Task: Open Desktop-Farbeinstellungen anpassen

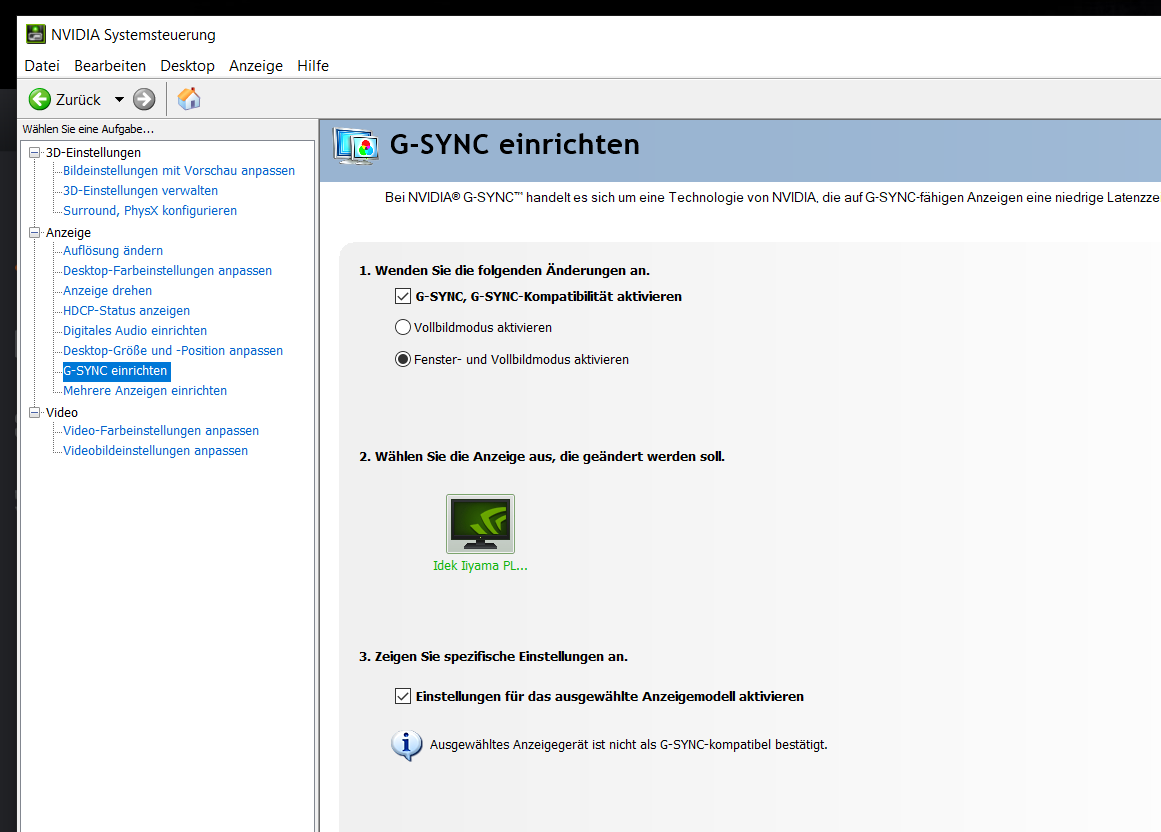Action: point(167,271)
